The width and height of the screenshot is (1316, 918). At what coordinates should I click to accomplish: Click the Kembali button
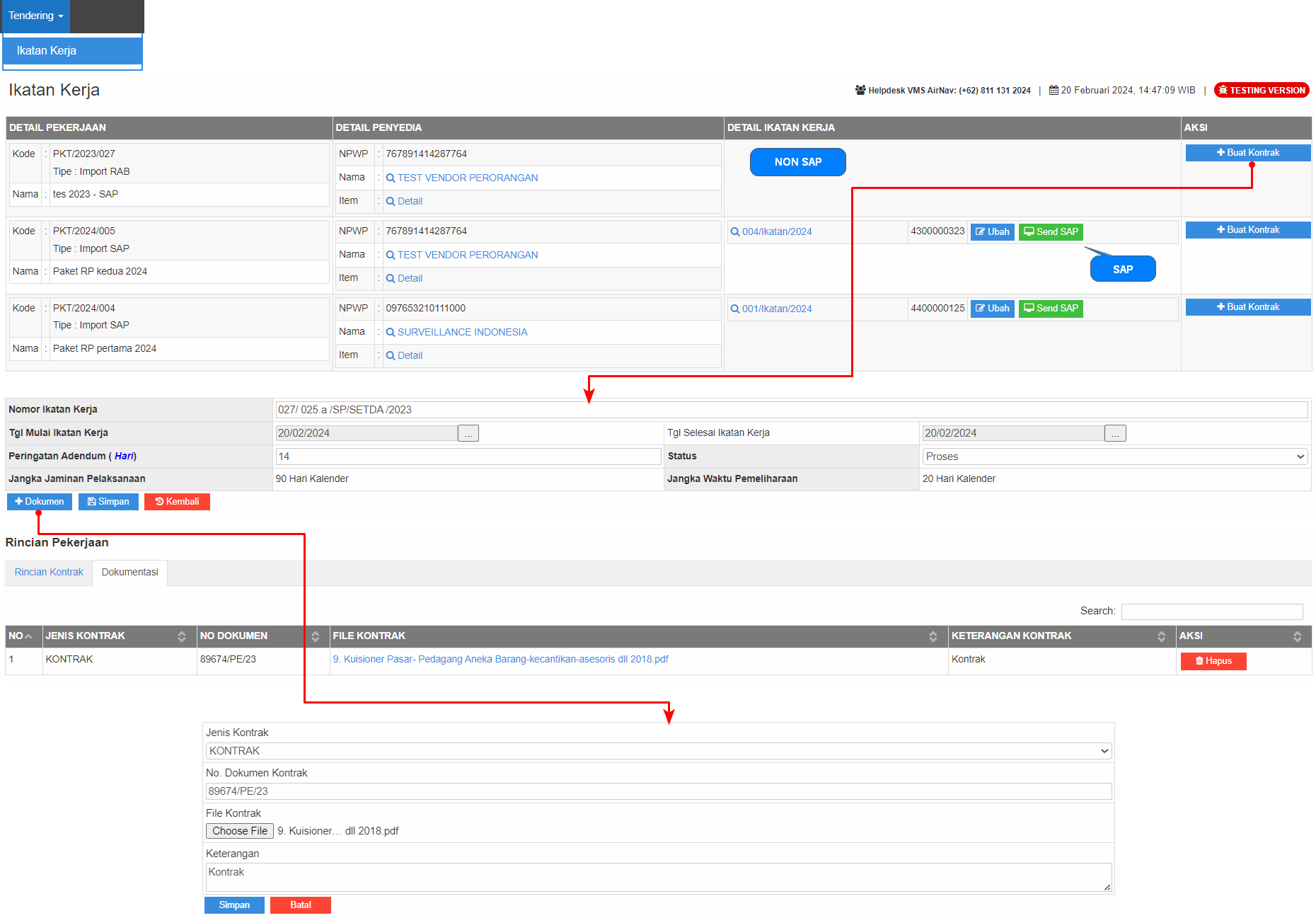pyautogui.click(x=177, y=502)
